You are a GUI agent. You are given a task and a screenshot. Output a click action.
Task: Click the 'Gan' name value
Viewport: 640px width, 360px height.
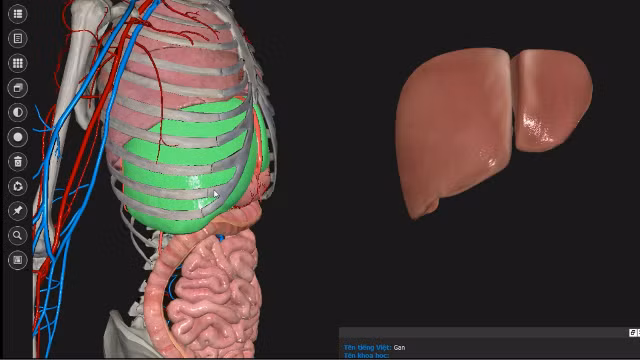coord(399,348)
